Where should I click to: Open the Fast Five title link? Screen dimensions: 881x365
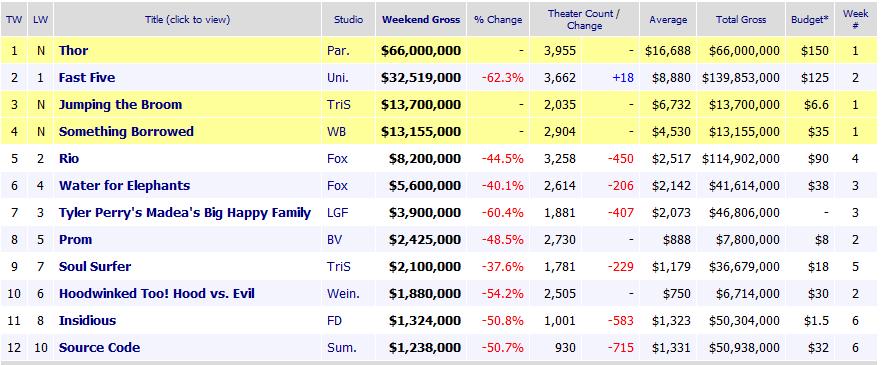[x=87, y=77]
